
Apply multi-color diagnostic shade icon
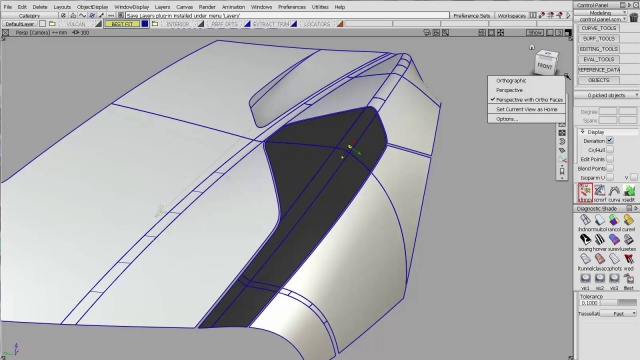(600, 220)
